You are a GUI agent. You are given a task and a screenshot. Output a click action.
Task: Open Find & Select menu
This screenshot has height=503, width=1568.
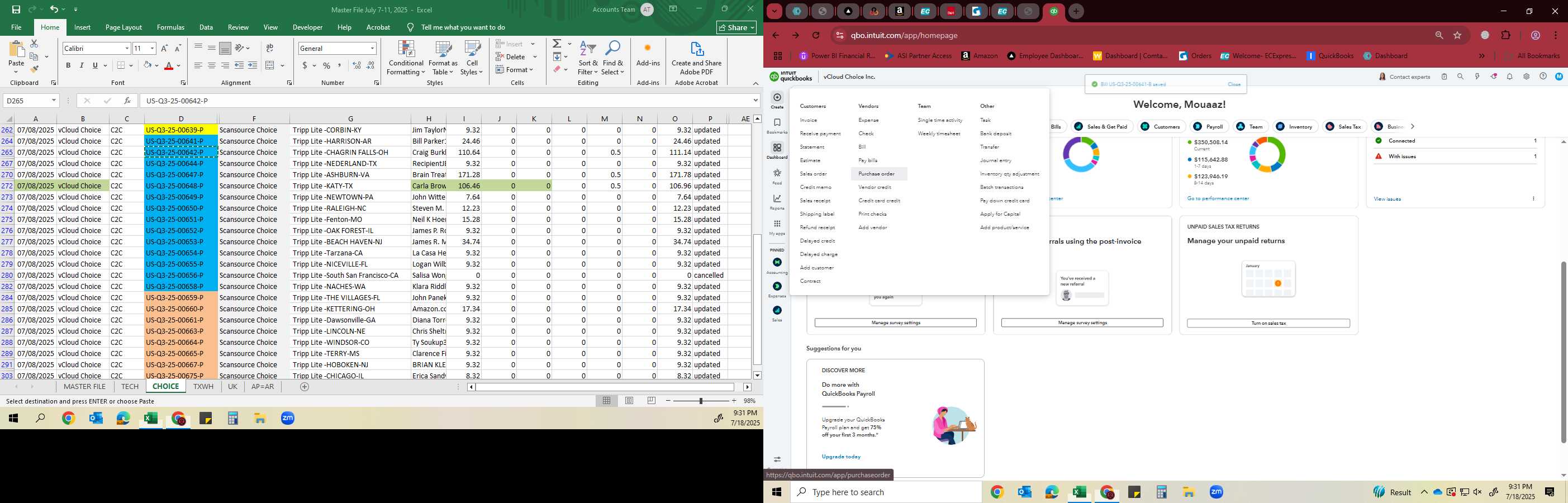[x=613, y=58]
